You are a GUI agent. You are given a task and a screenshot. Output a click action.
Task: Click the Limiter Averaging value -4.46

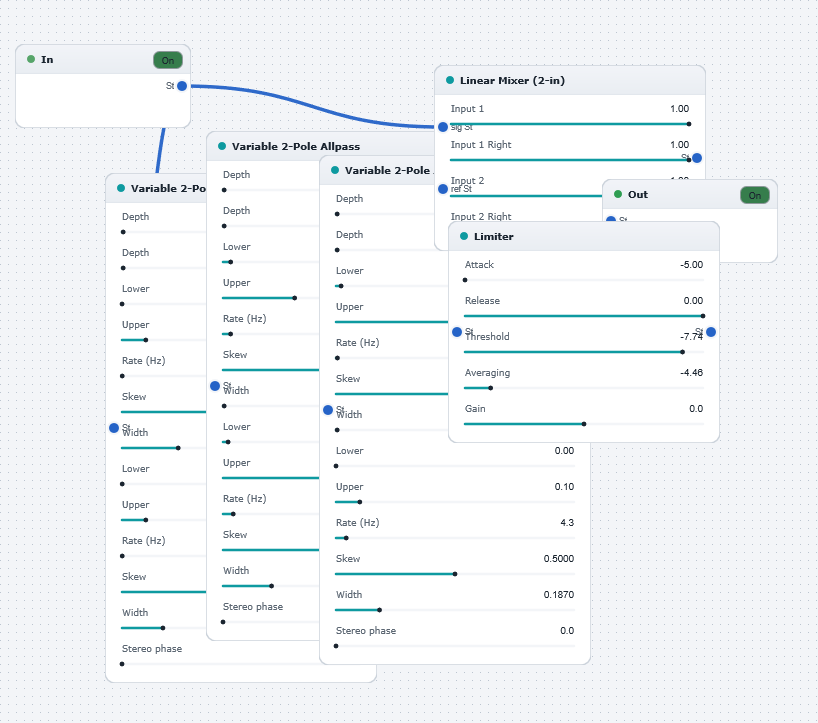691,372
